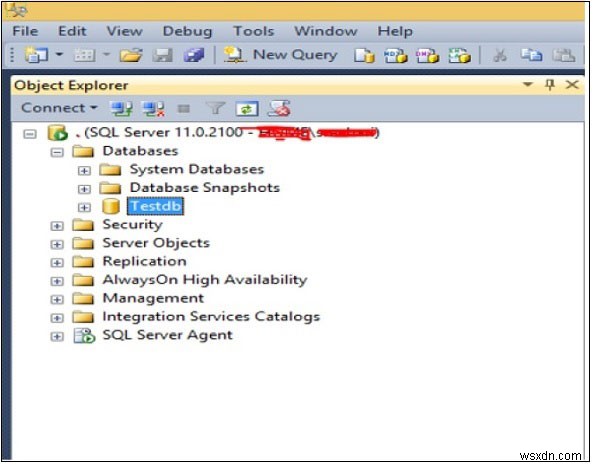Click the Open File folder icon
This screenshot has height=466, width=593.
tap(131, 56)
